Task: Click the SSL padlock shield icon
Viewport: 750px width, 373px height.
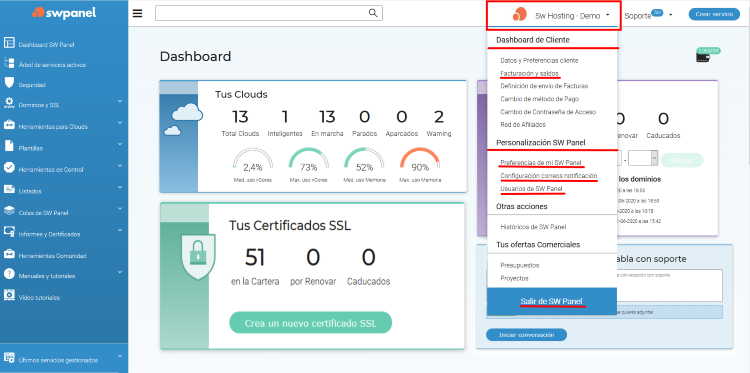Action: coord(199,257)
